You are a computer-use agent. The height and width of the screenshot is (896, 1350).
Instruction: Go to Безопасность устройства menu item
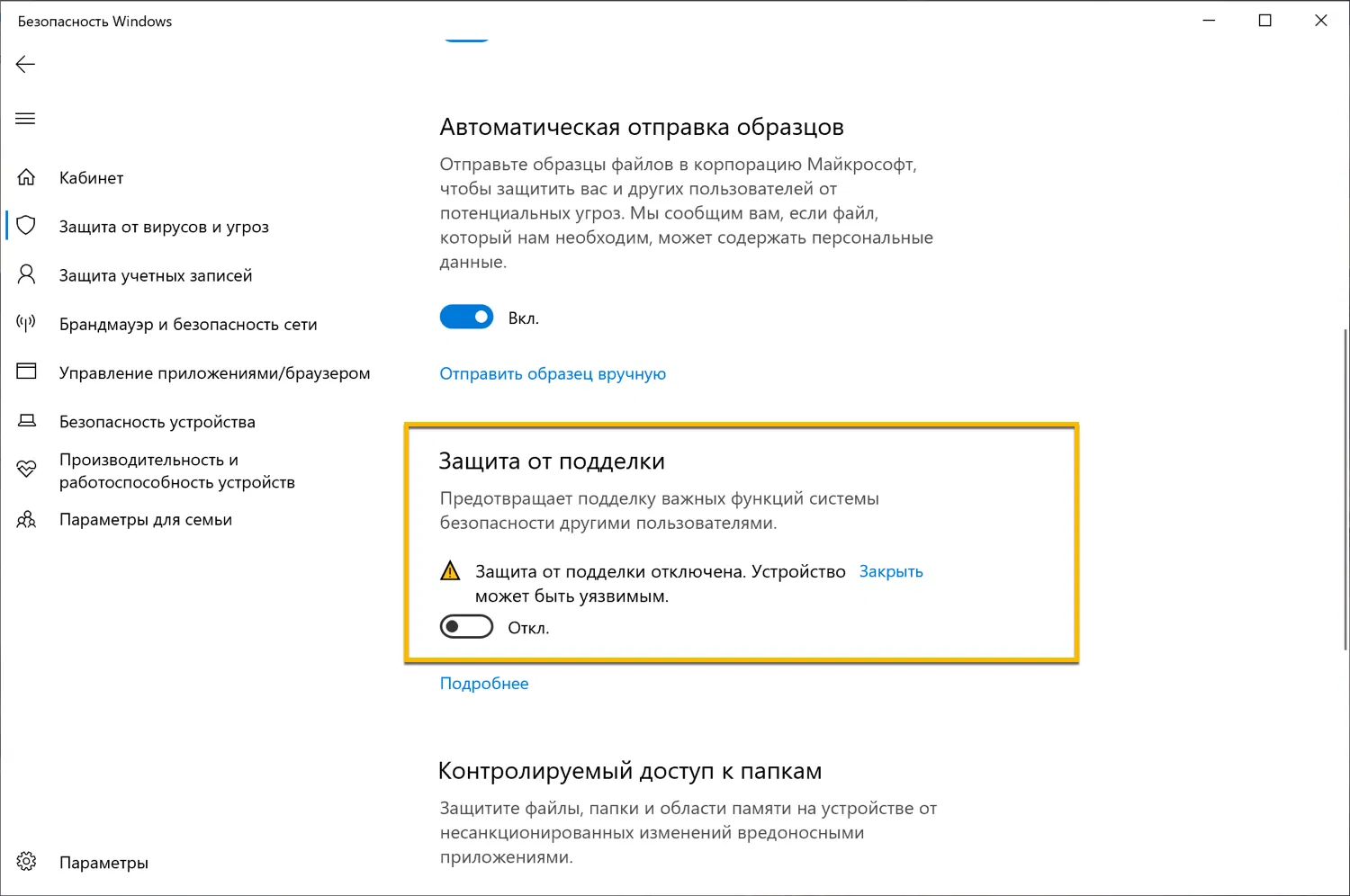coord(157,422)
